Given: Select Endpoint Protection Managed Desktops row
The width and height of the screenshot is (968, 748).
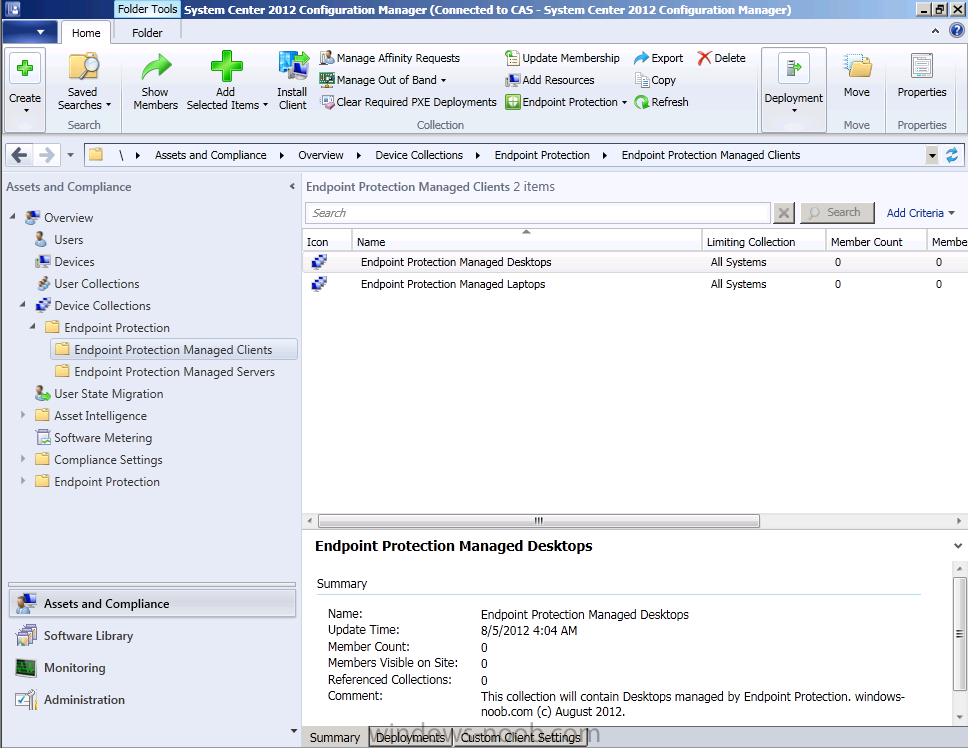Looking at the screenshot, I should coord(635,262).
